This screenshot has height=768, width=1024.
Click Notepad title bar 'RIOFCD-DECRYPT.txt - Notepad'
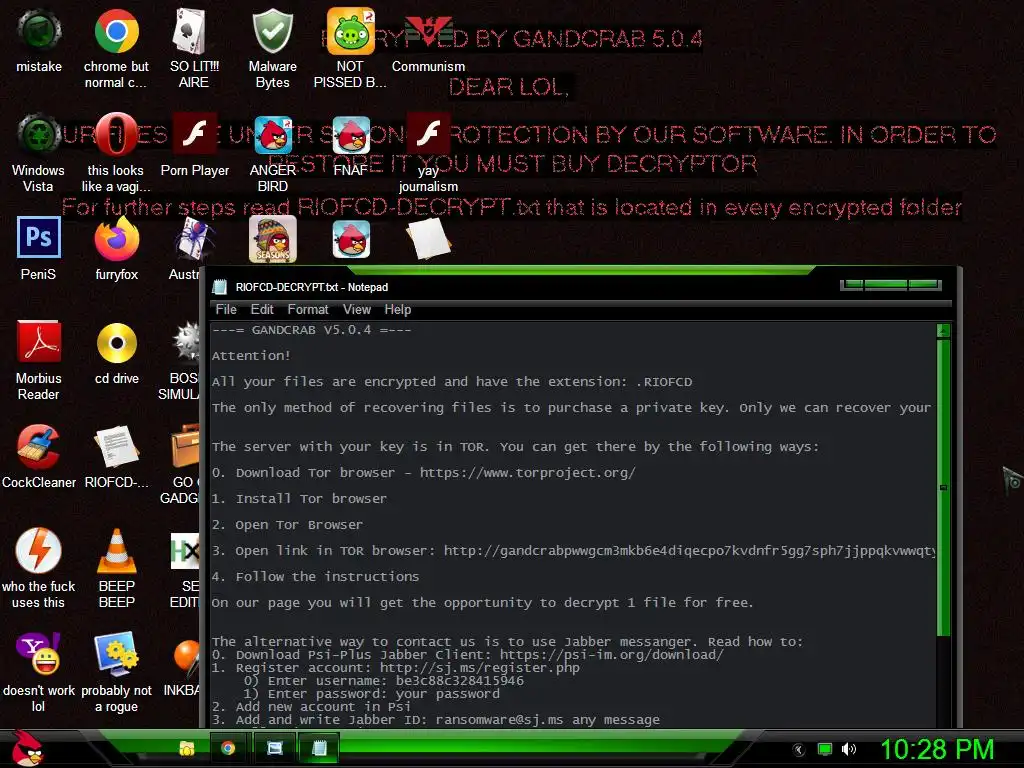pos(312,287)
